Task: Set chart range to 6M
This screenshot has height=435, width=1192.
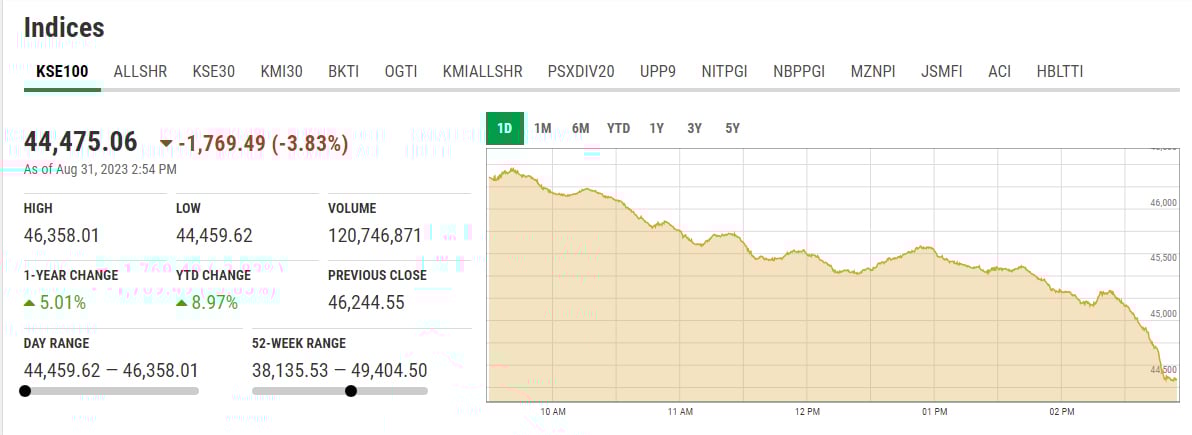Action: 580,128
